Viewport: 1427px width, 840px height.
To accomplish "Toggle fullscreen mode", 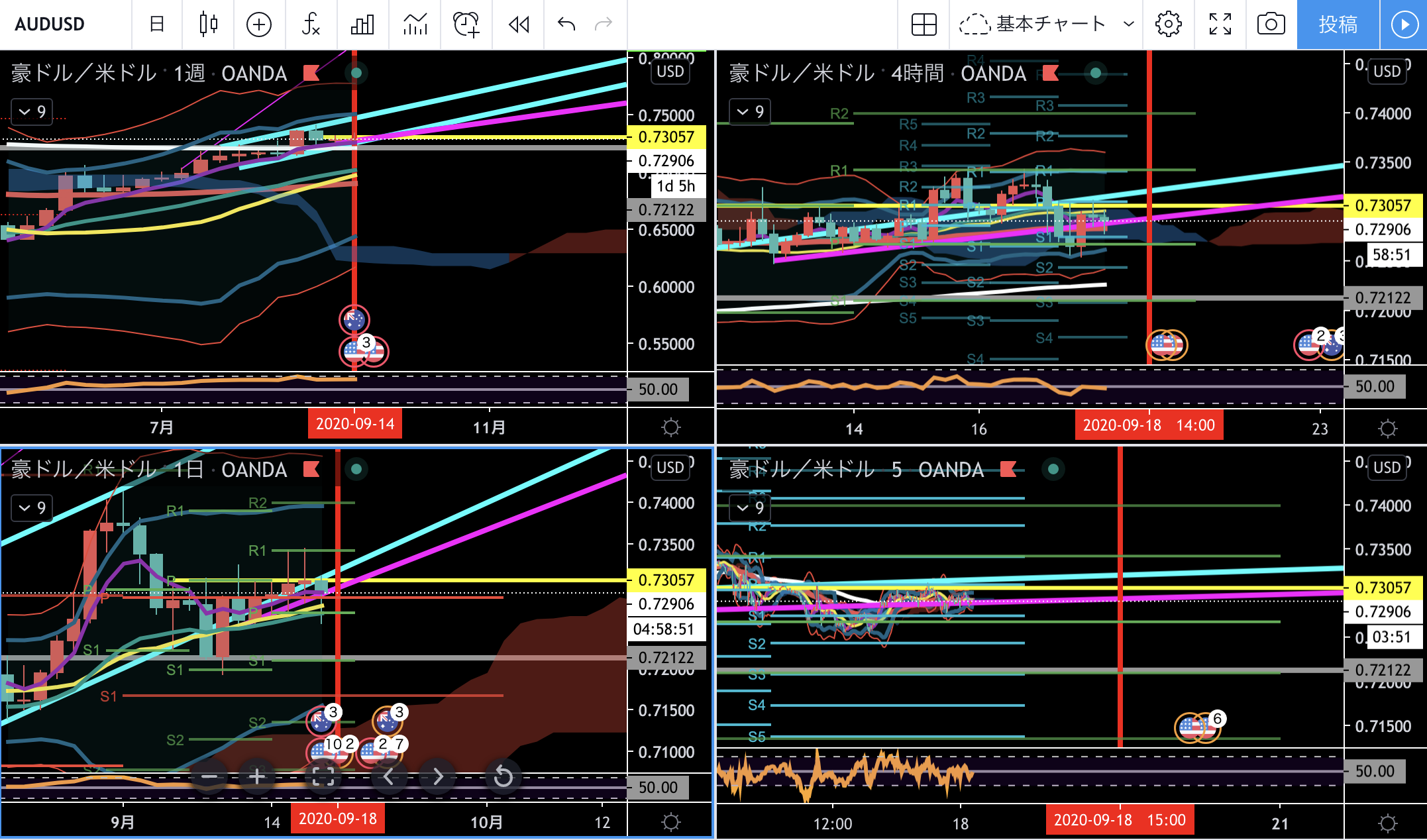I will 1220,25.
